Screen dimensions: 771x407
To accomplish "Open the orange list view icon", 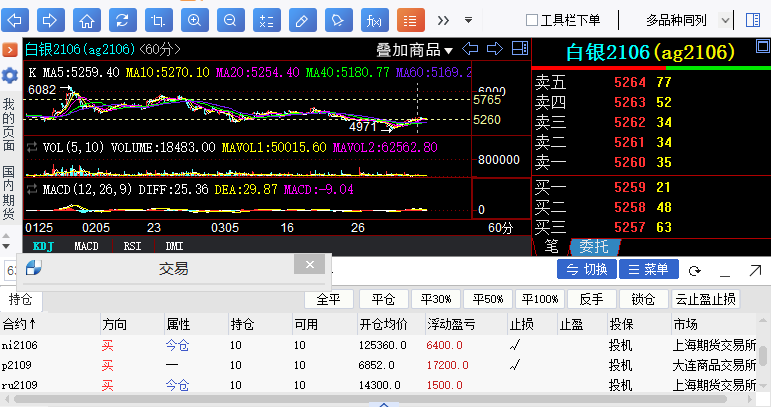I will pos(410,20).
